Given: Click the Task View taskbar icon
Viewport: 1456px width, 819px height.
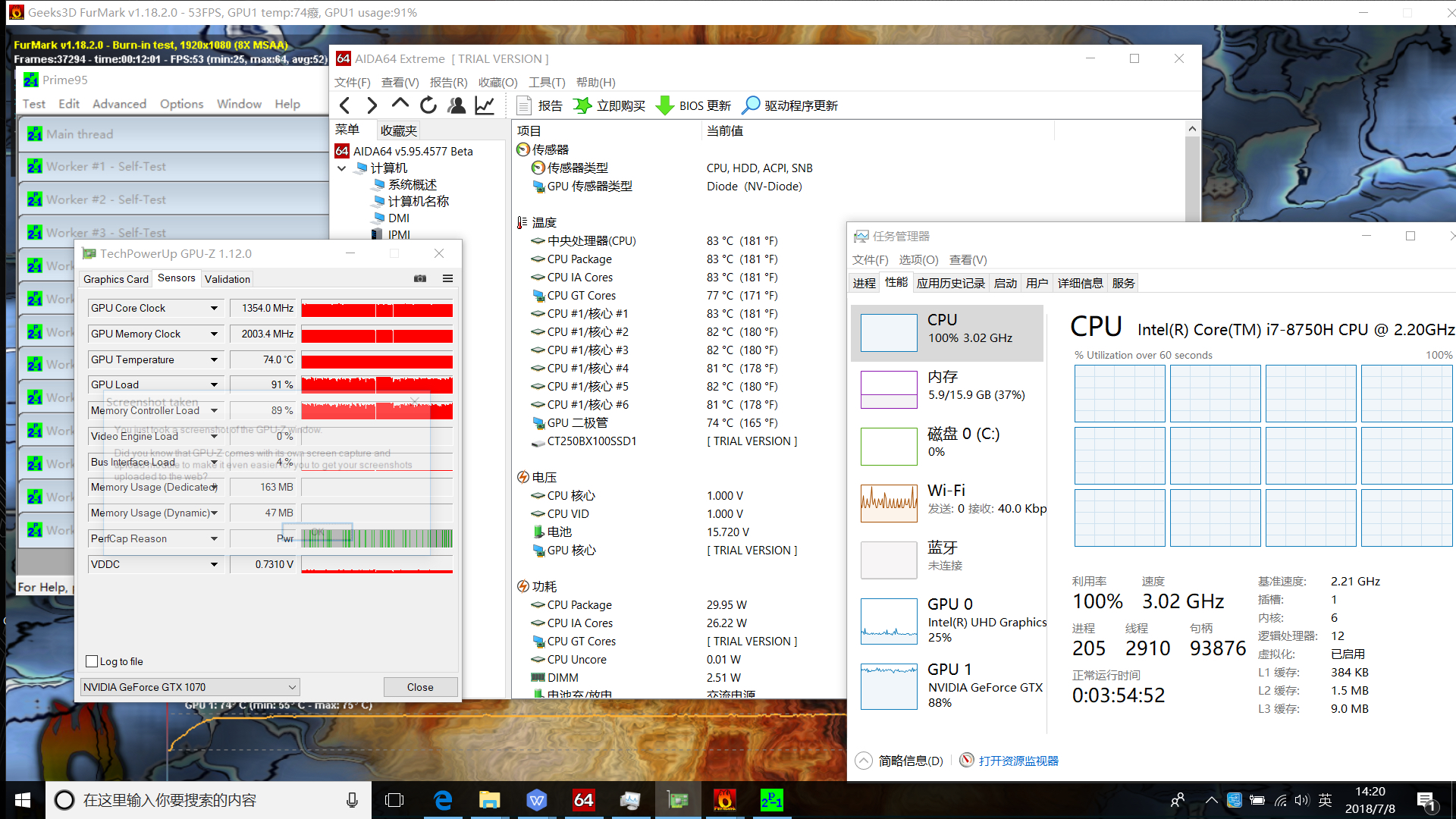Looking at the screenshot, I should pyautogui.click(x=394, y=800).
